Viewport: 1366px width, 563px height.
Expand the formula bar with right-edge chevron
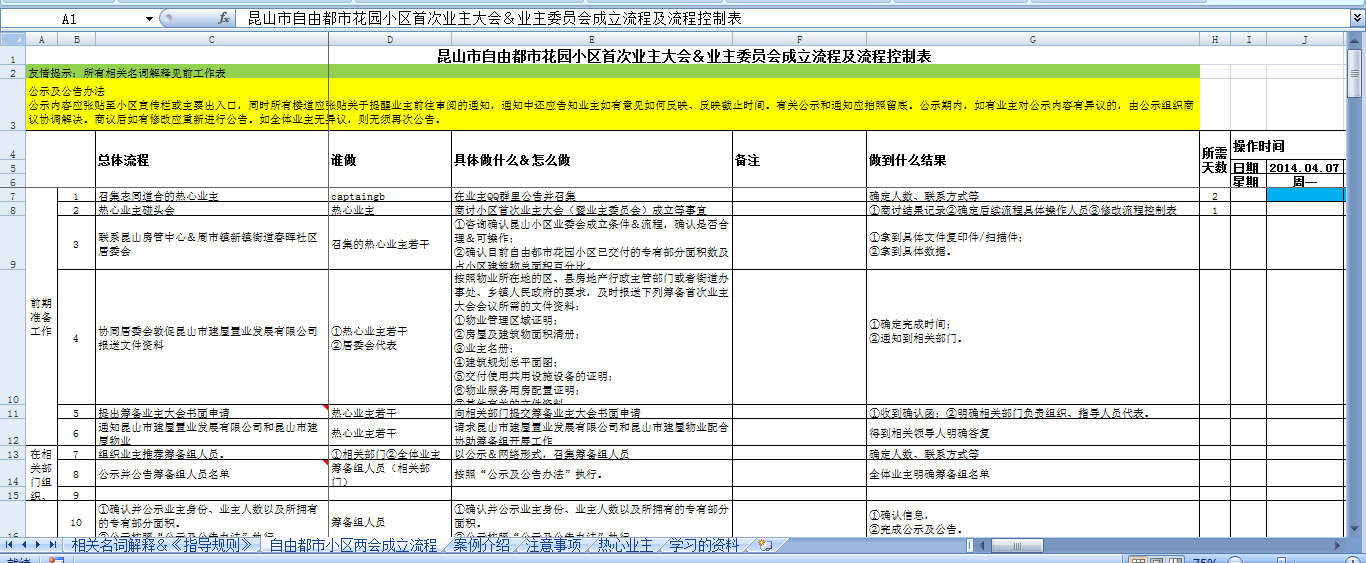pyautogui.click(x=1356, y=19)
